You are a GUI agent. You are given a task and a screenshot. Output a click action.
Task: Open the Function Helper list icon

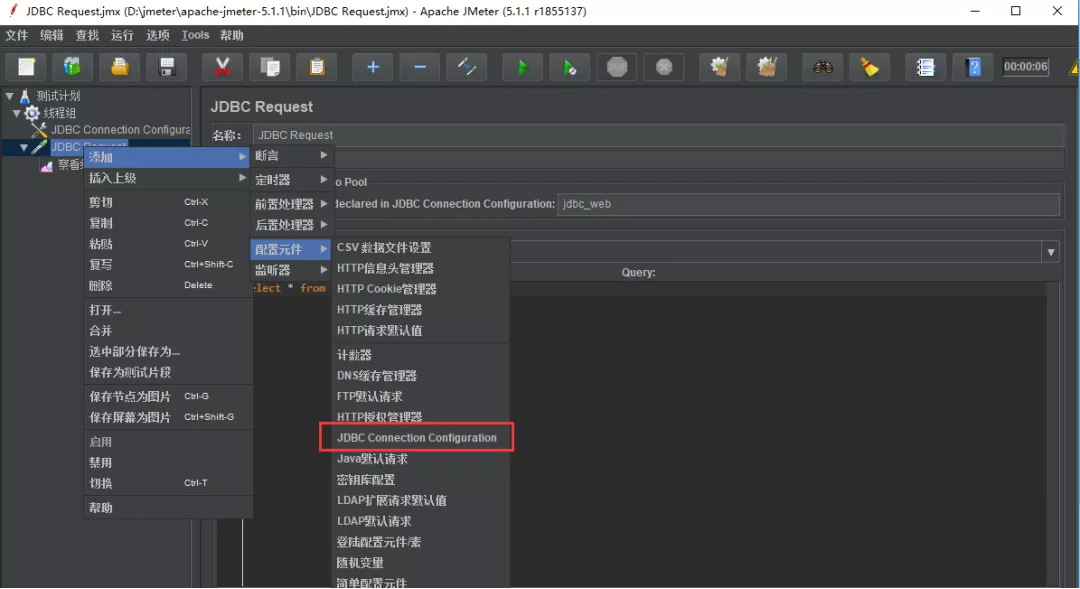point(926,67)
